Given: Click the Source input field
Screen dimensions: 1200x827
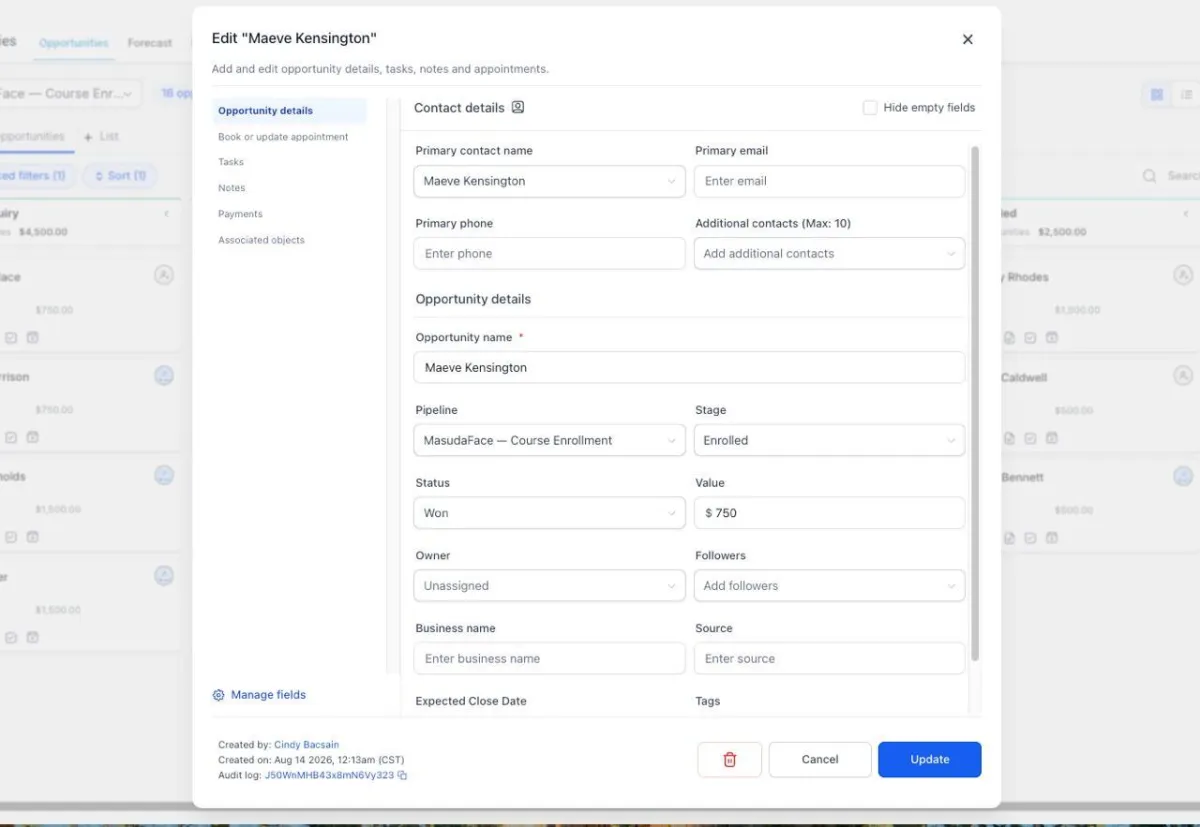Looking at the screenshot, I should point(829,659).
